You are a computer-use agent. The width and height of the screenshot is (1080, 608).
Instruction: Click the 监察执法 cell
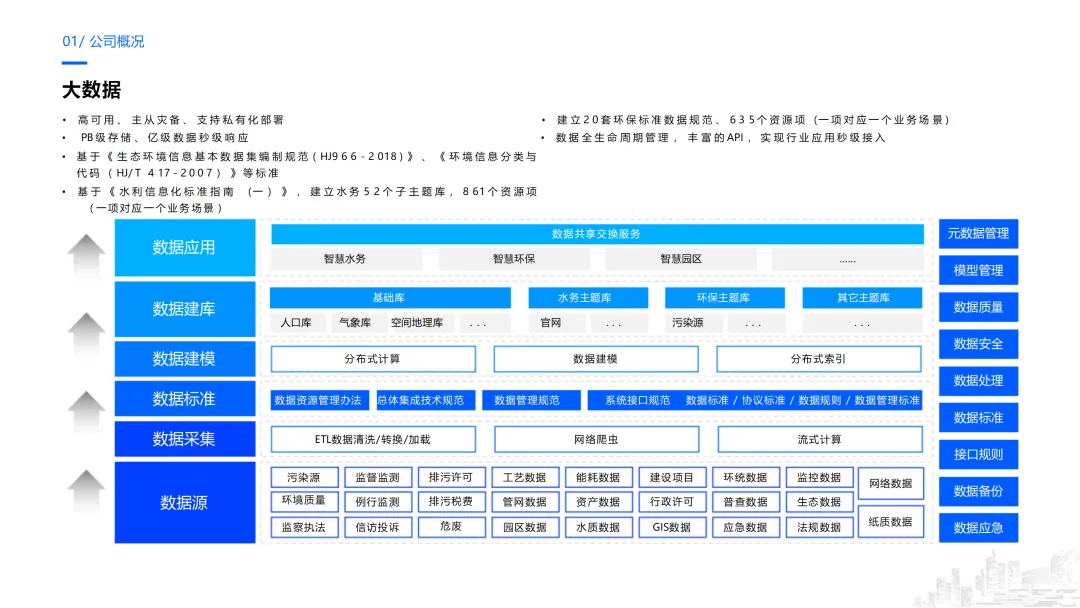click(x=304, y=527)
